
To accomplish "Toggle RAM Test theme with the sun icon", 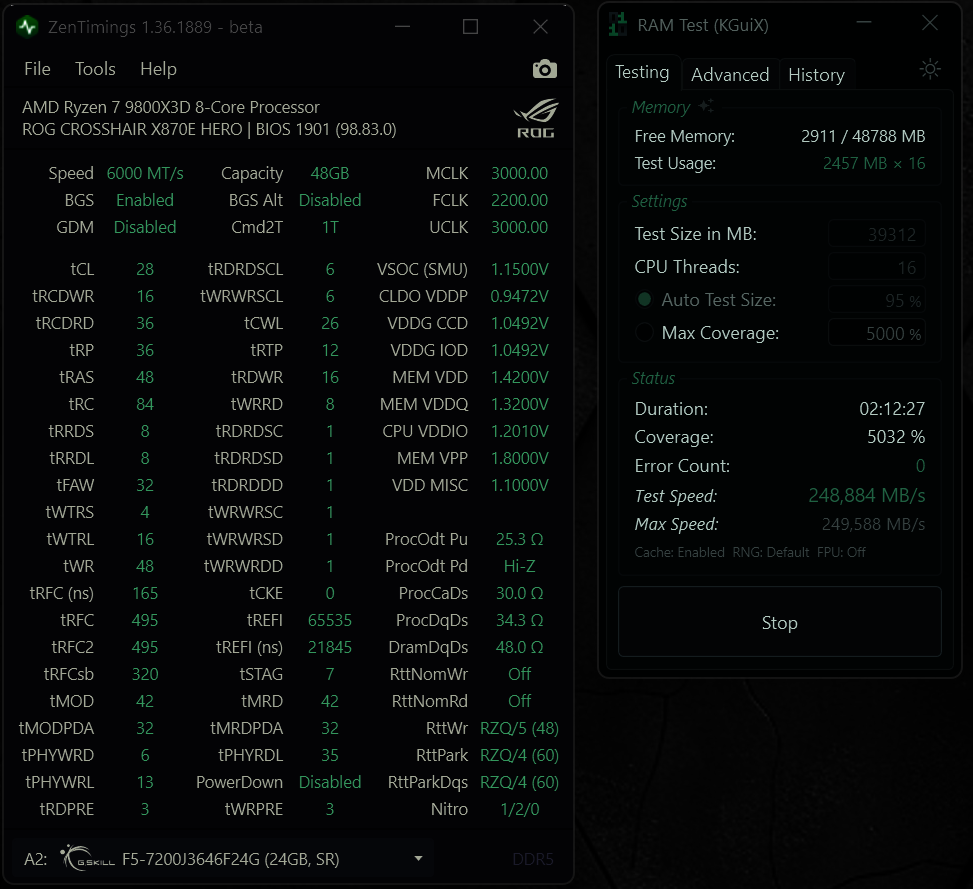I will [930, 69].
